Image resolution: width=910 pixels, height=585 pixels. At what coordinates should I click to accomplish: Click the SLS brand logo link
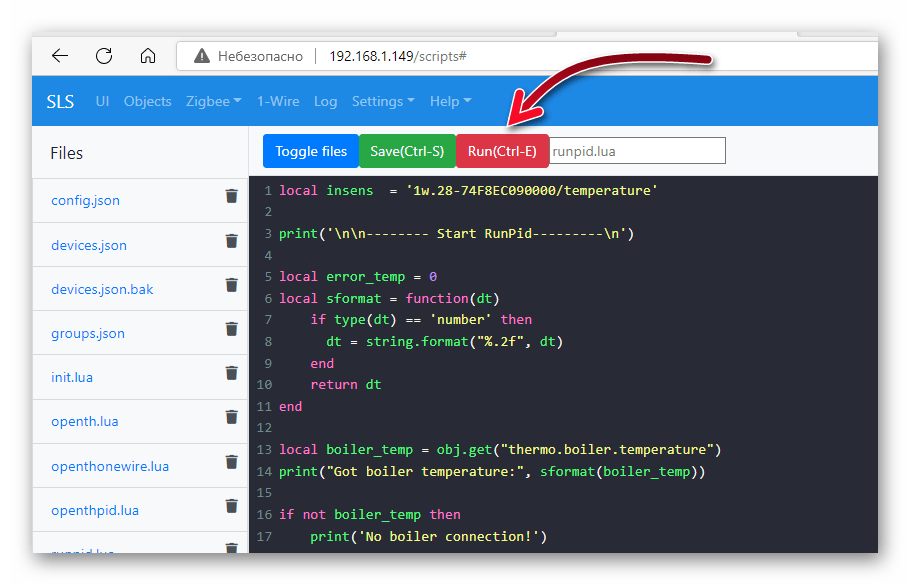click(60, 101)
